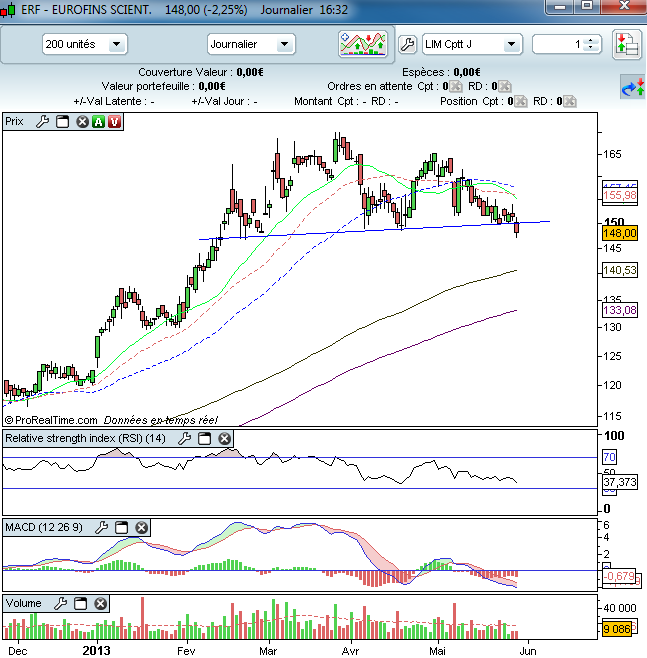Click the MACD (12 26 9) label
This screenshot has height=658, width=647.
(x=44, y=527)
